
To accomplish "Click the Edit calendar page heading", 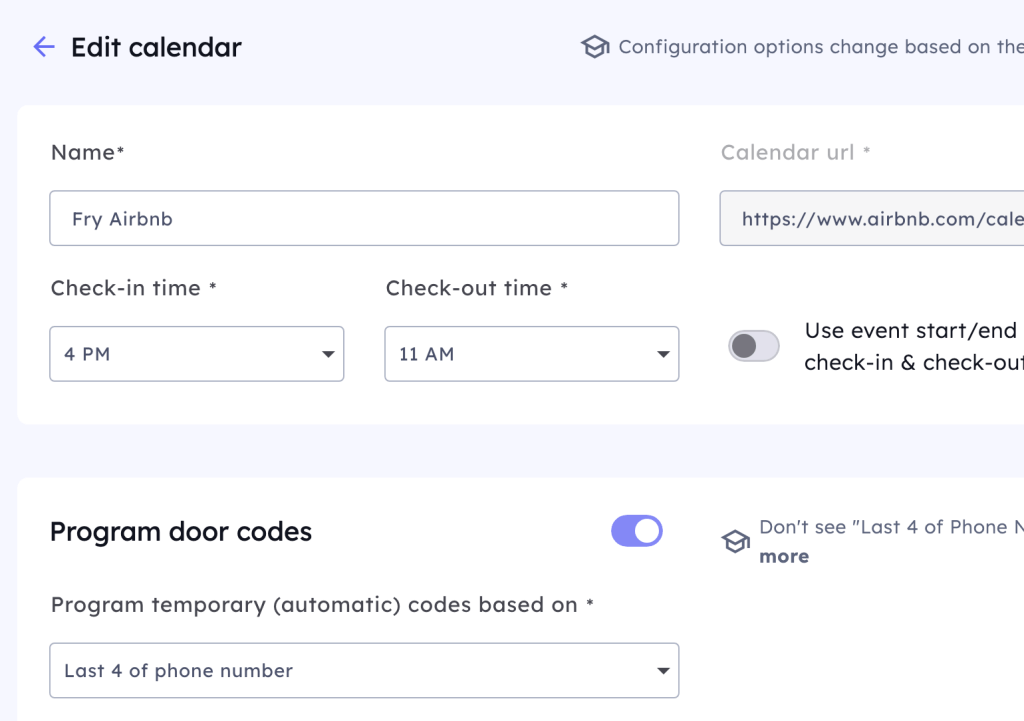I will [156, 47].
